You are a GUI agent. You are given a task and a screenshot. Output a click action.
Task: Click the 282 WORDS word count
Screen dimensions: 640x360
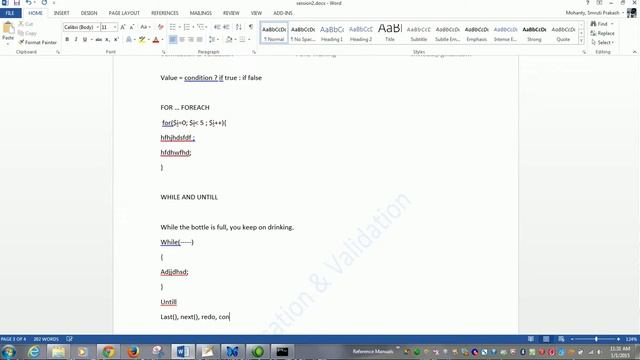click(46, 339)
